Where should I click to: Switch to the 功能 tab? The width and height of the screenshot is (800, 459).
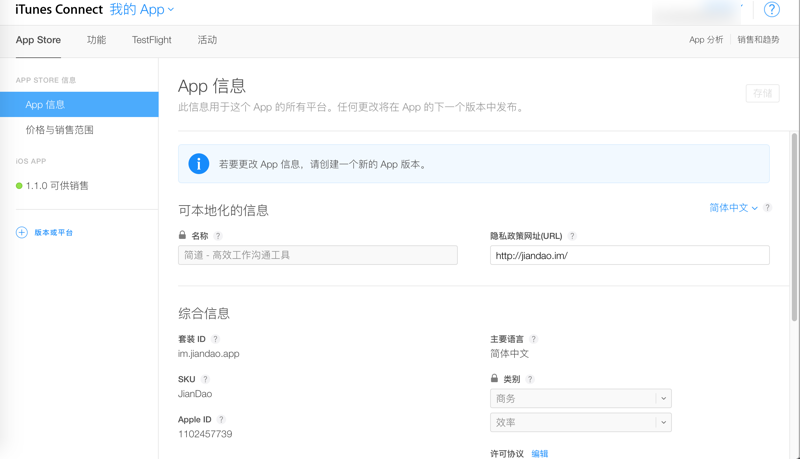click(96, 40)
